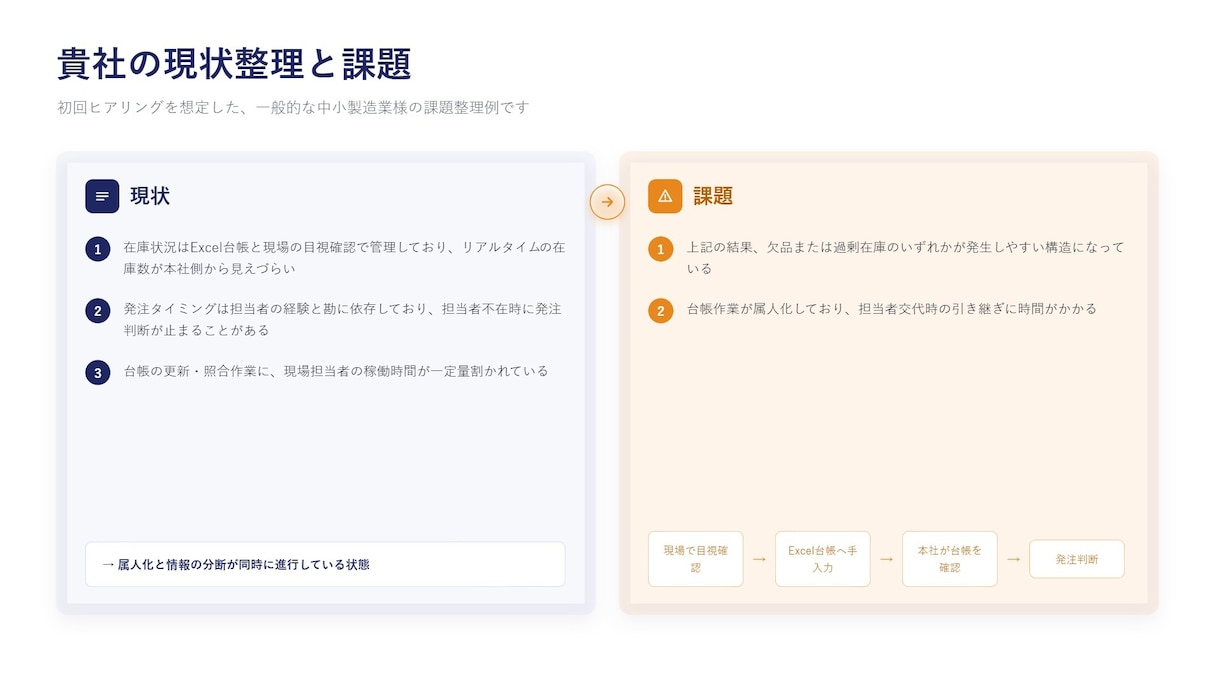Image resolution: width=1220 pixels, height=686 pixels.
Task: Click text 発注タイミングは担当者の経験と勘
Action: tap(342, 319)
